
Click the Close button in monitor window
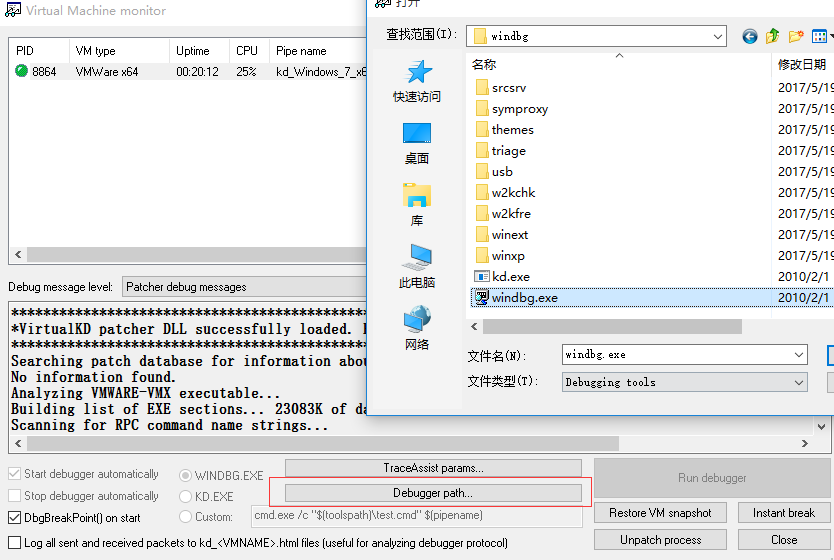coord(783,540)
